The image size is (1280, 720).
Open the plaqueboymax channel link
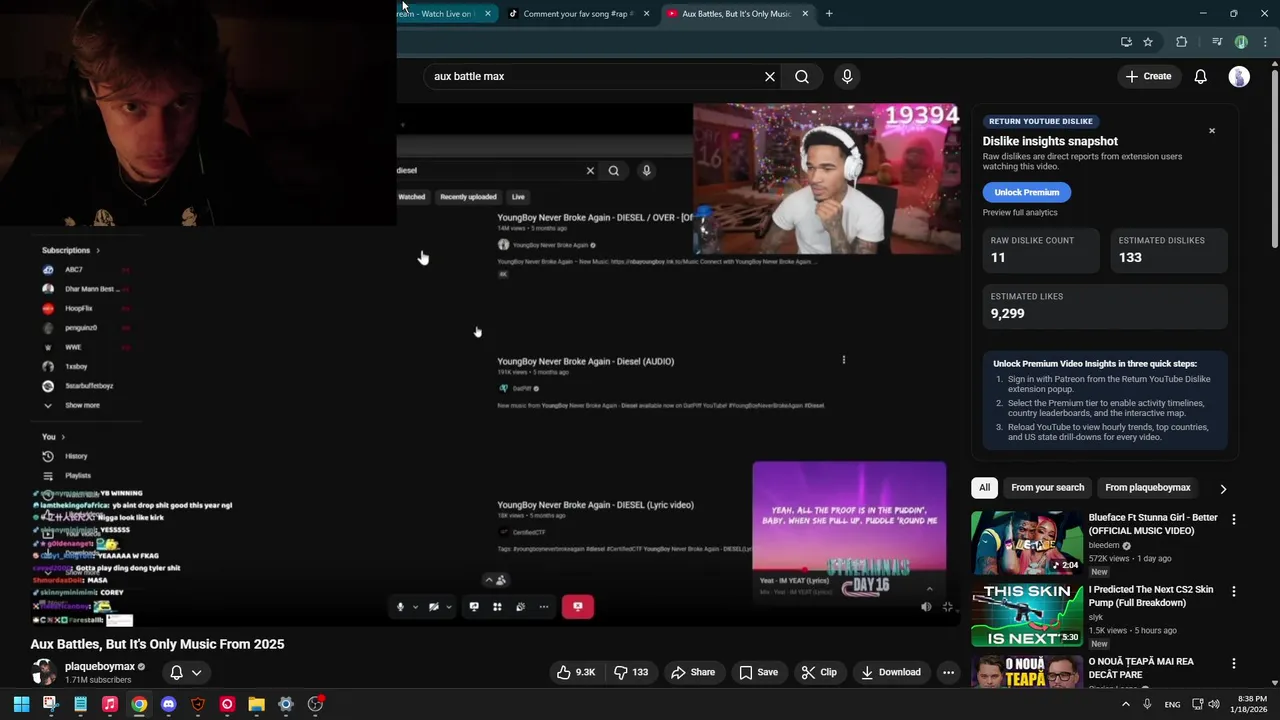click(x=100, y=666)
